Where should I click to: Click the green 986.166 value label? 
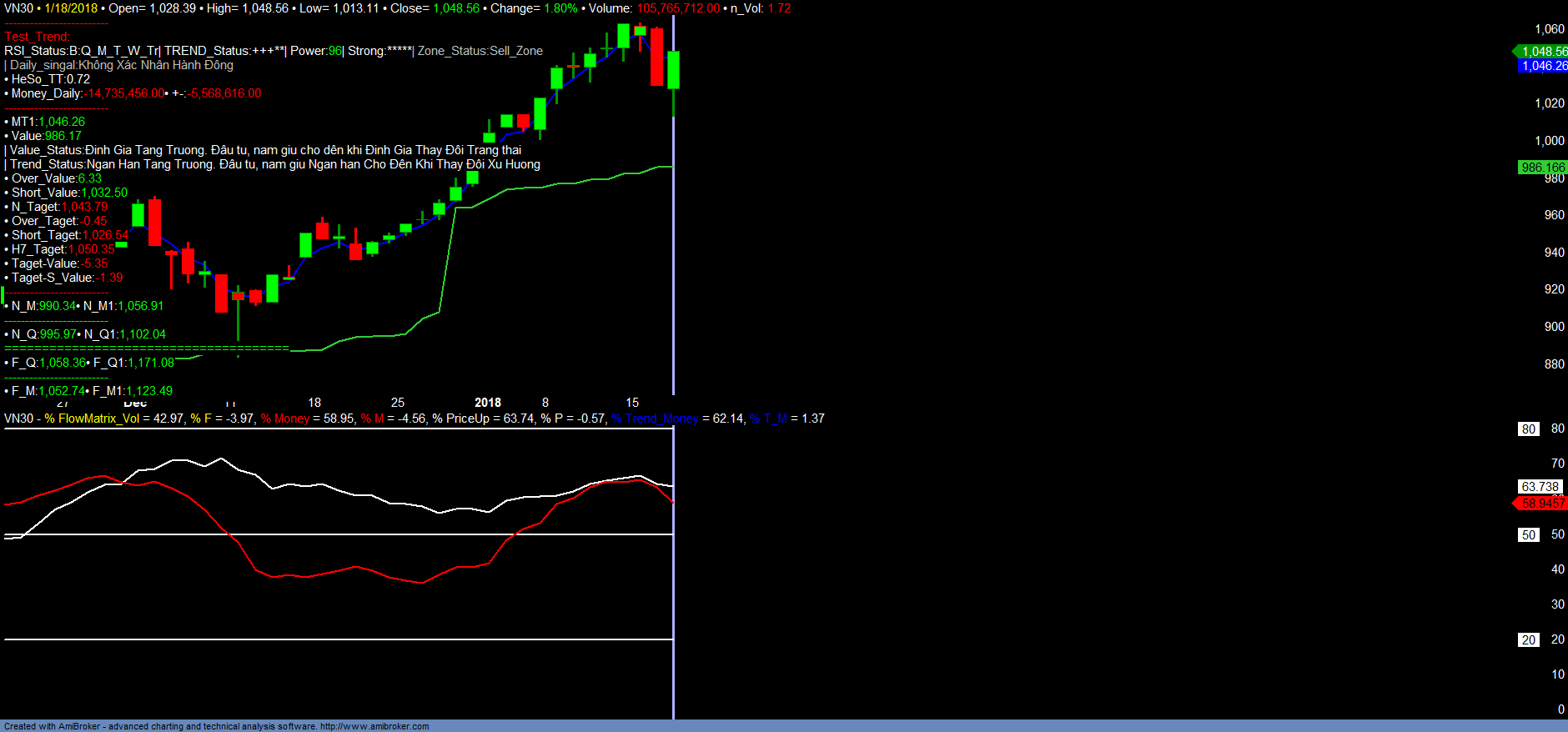point(1542,168)
